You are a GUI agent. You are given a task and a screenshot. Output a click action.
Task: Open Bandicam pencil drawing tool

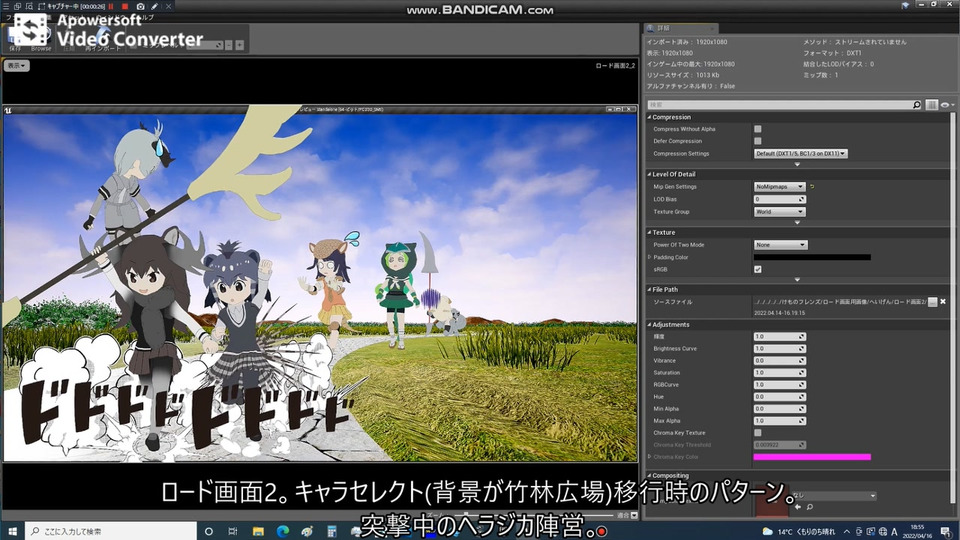155,6
